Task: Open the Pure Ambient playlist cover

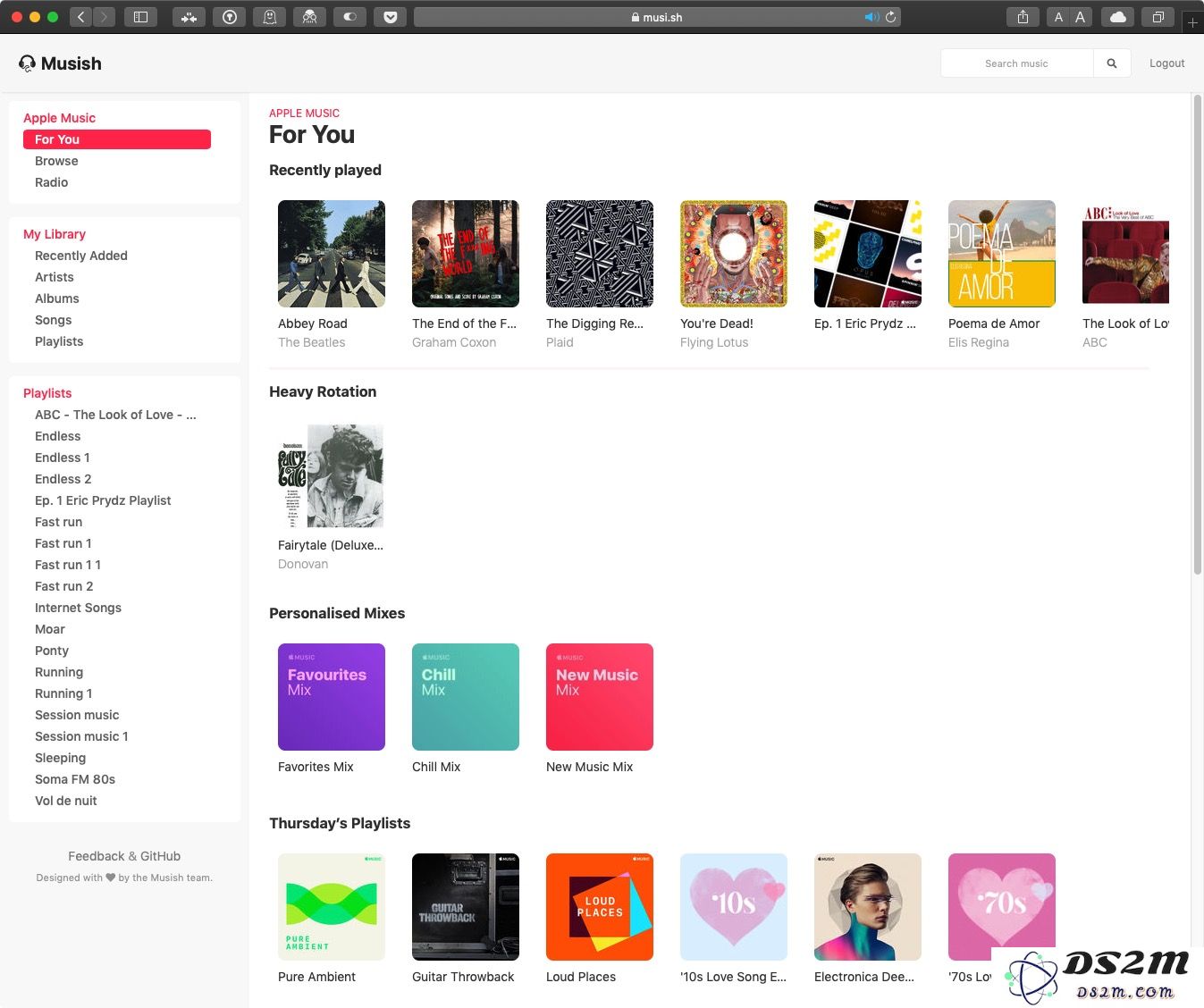Action: pyautogui.click(x=332, y=907)
